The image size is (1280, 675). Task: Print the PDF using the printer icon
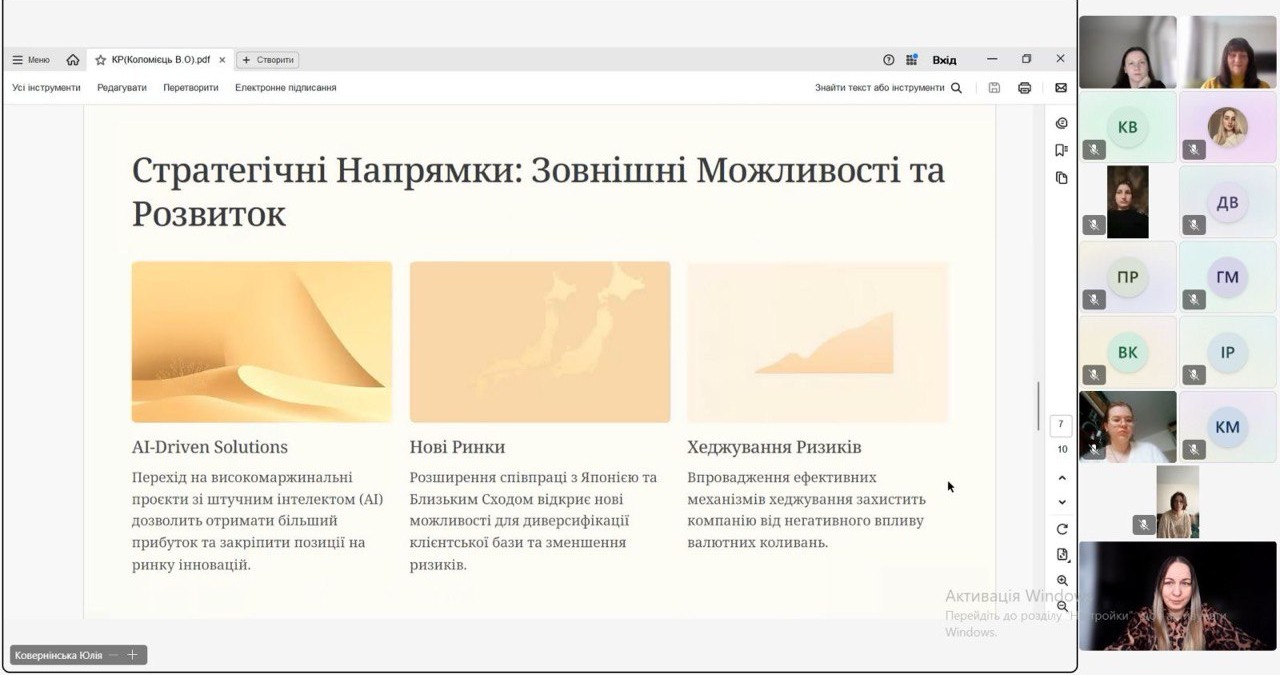(1024, 88)
